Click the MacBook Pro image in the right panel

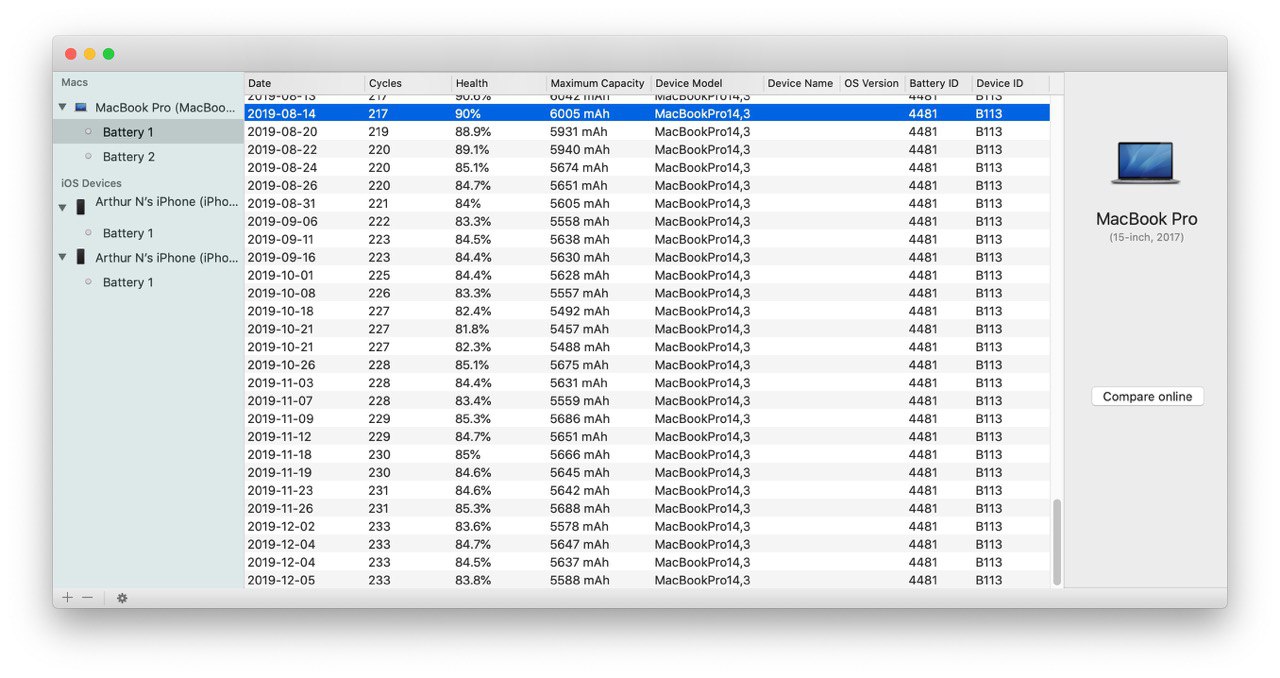(x=1145, y=163)
